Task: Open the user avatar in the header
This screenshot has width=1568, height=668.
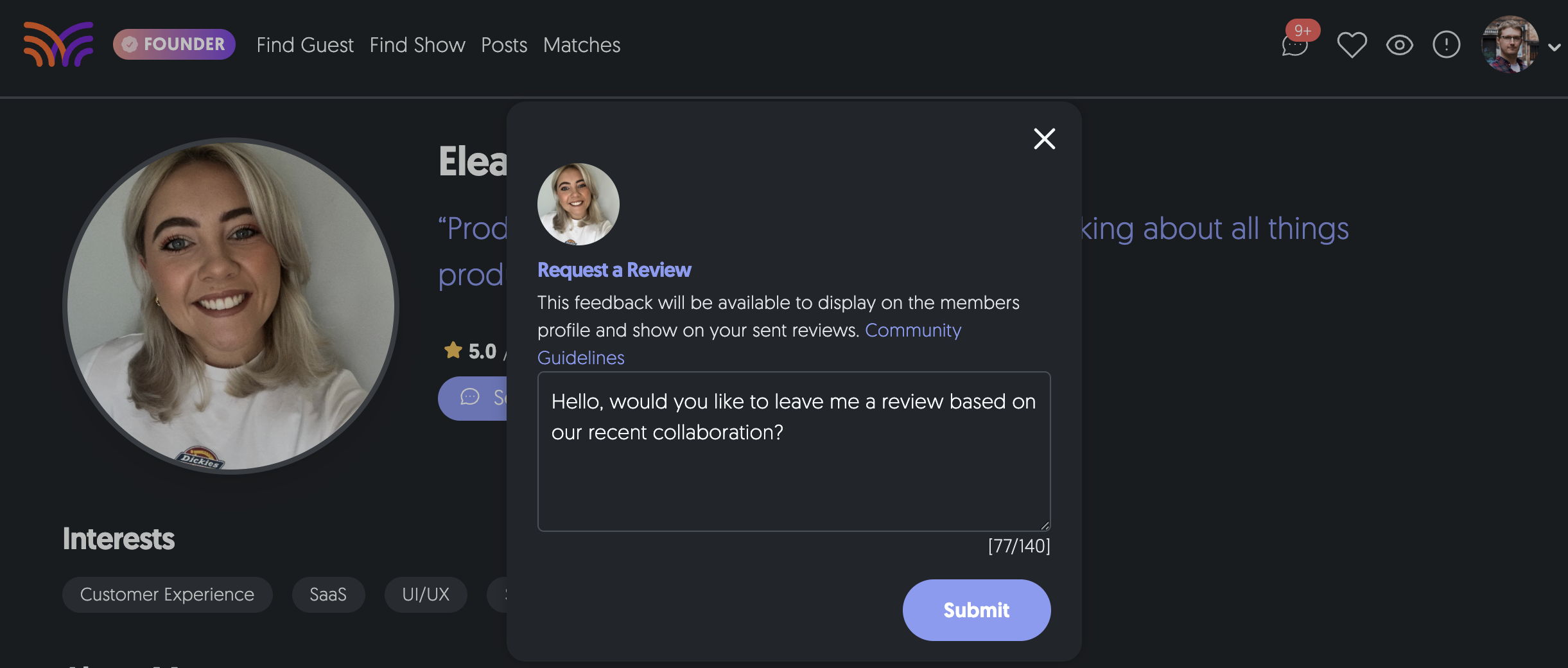Action: pos(1510,44)
